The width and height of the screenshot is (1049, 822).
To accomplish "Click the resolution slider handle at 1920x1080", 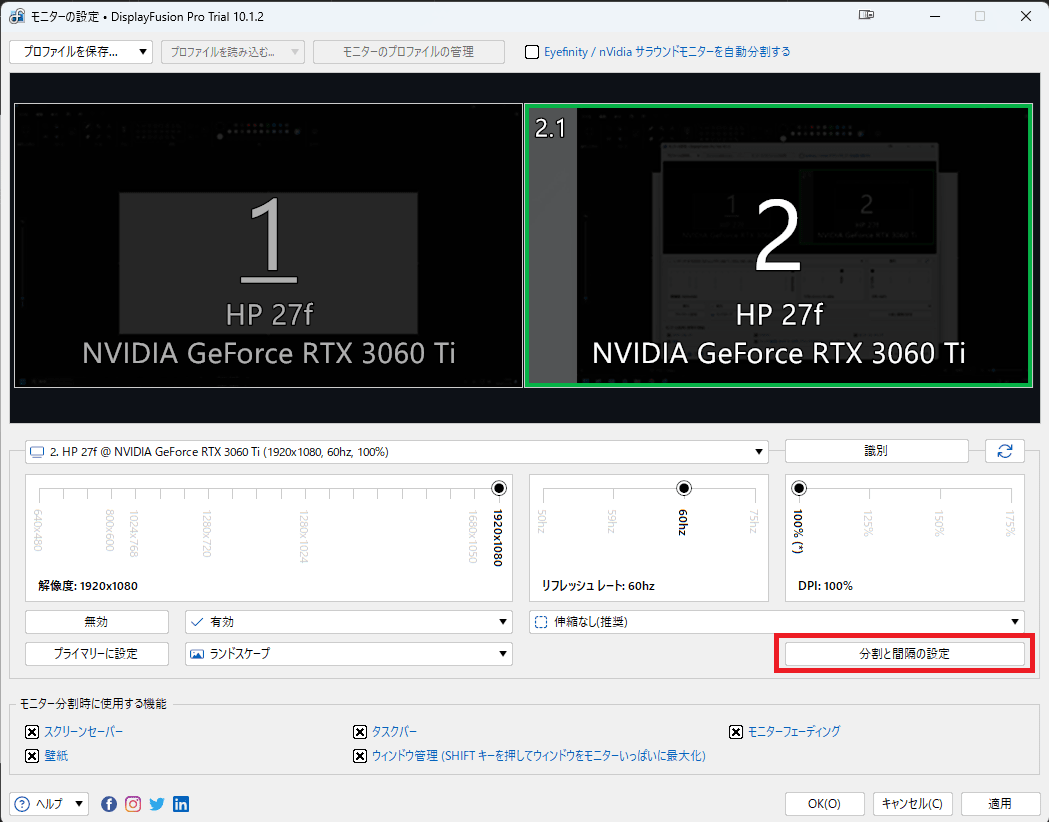I will pos(498,488).
